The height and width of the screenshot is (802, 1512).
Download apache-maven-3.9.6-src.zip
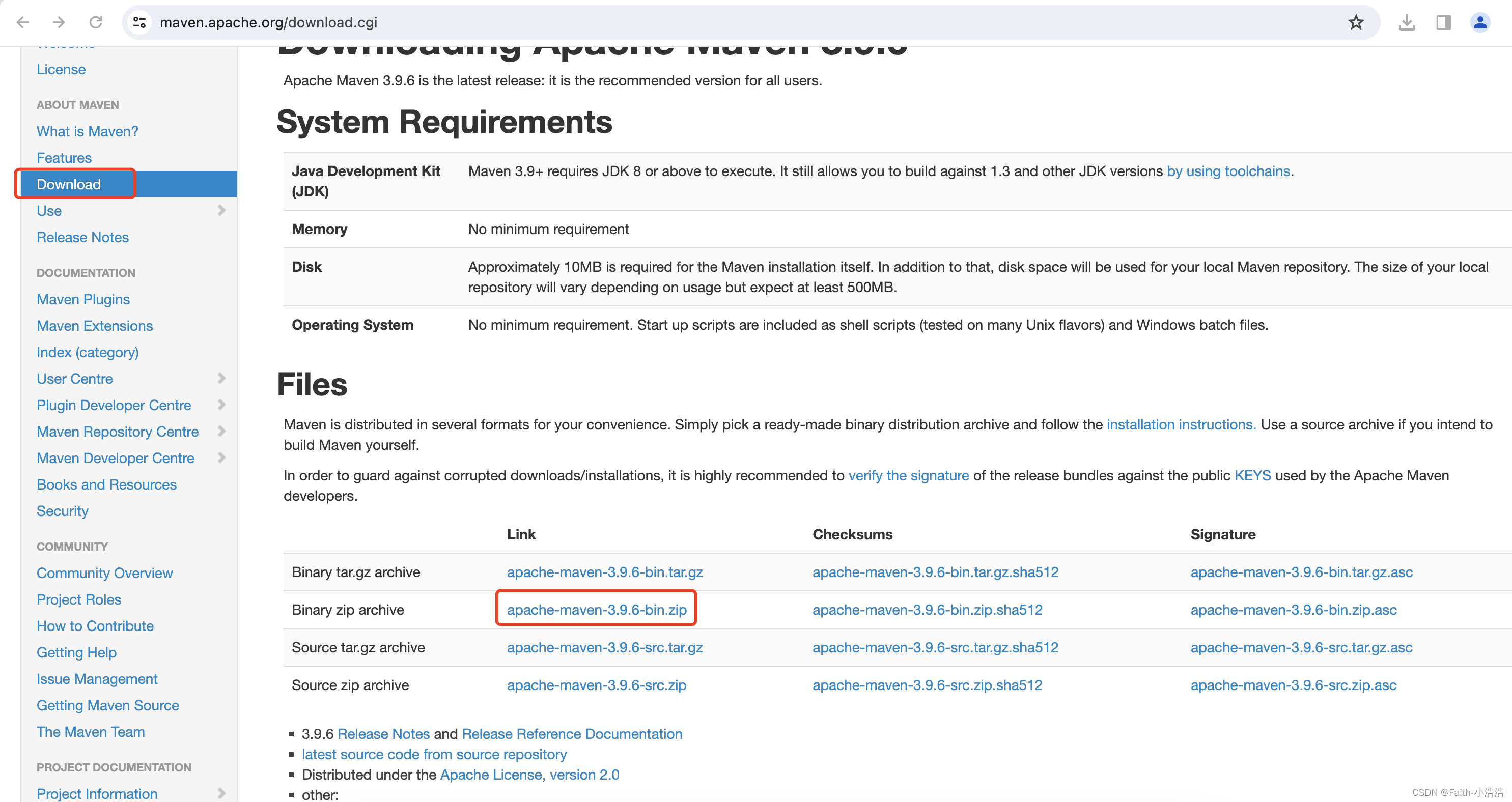596,684
